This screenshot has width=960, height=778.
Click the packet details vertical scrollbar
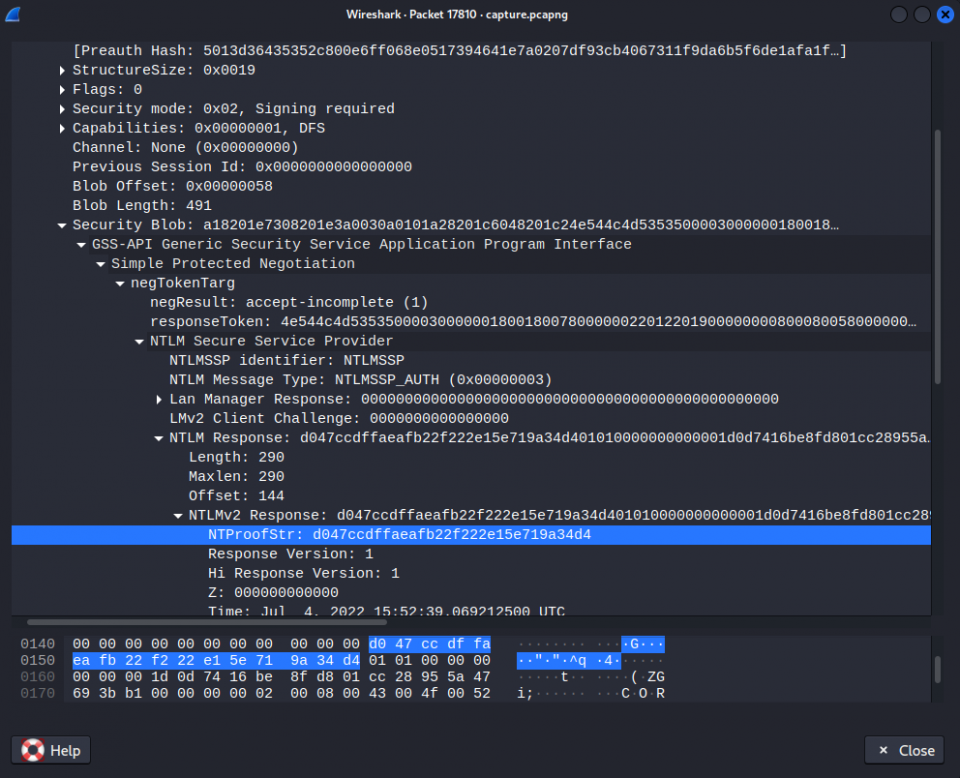(x=937, y=257)
